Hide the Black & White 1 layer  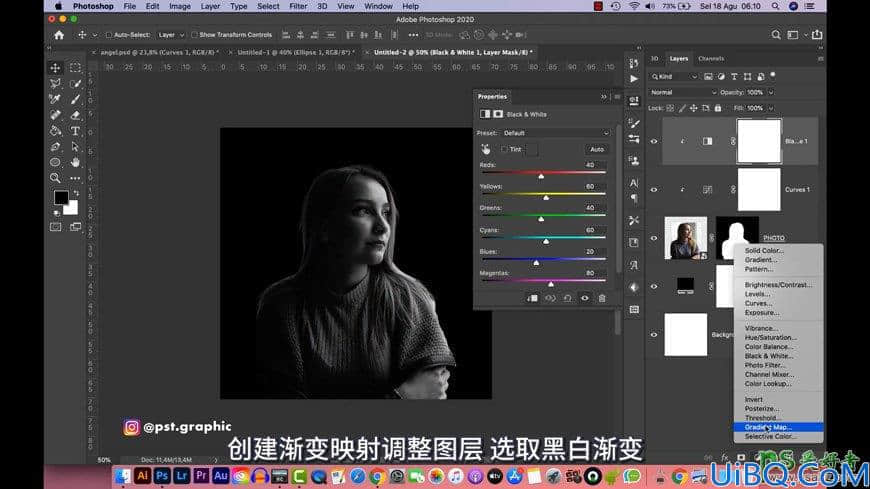(x=654, y=142)
